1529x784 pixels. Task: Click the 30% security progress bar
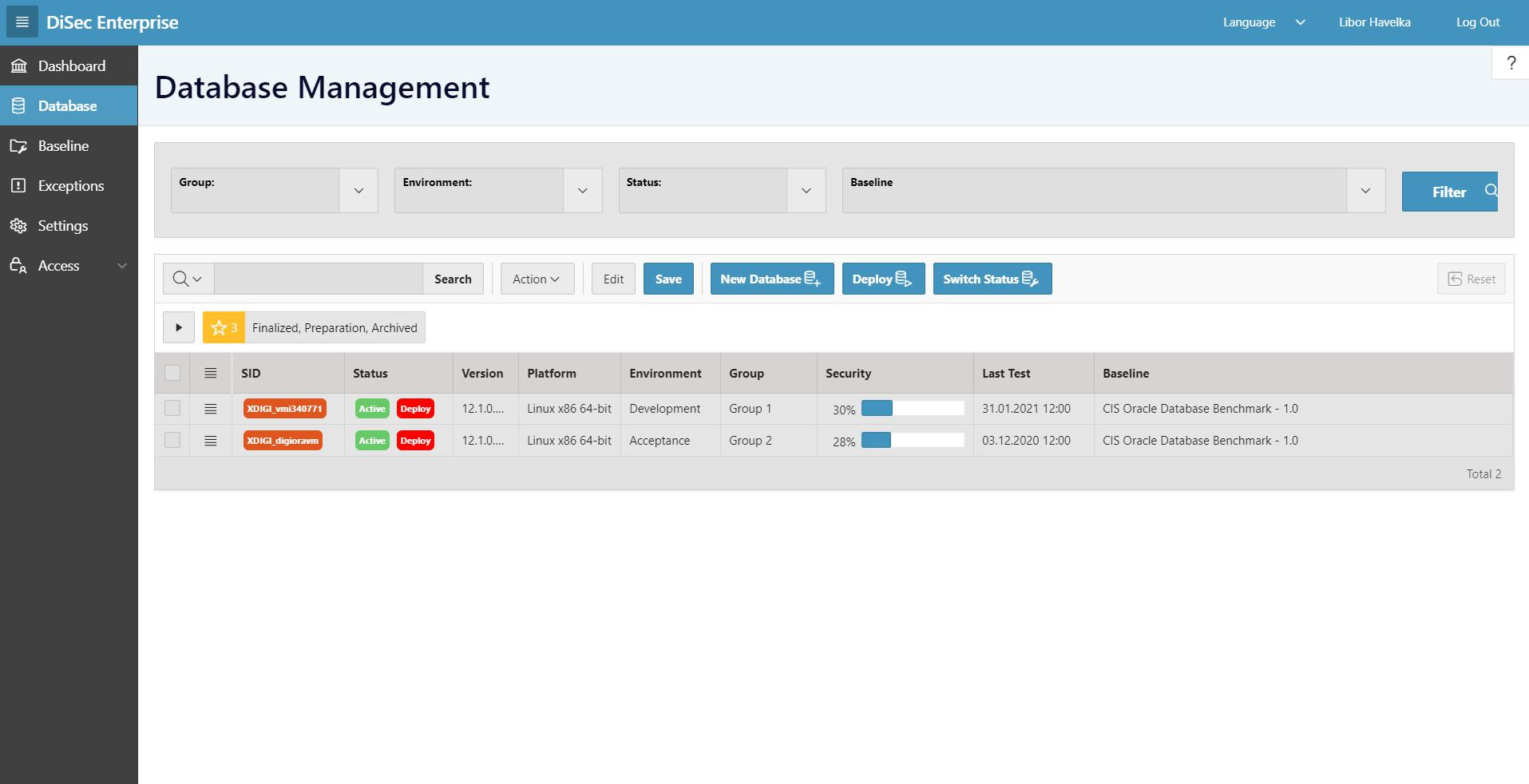(912, 409)
